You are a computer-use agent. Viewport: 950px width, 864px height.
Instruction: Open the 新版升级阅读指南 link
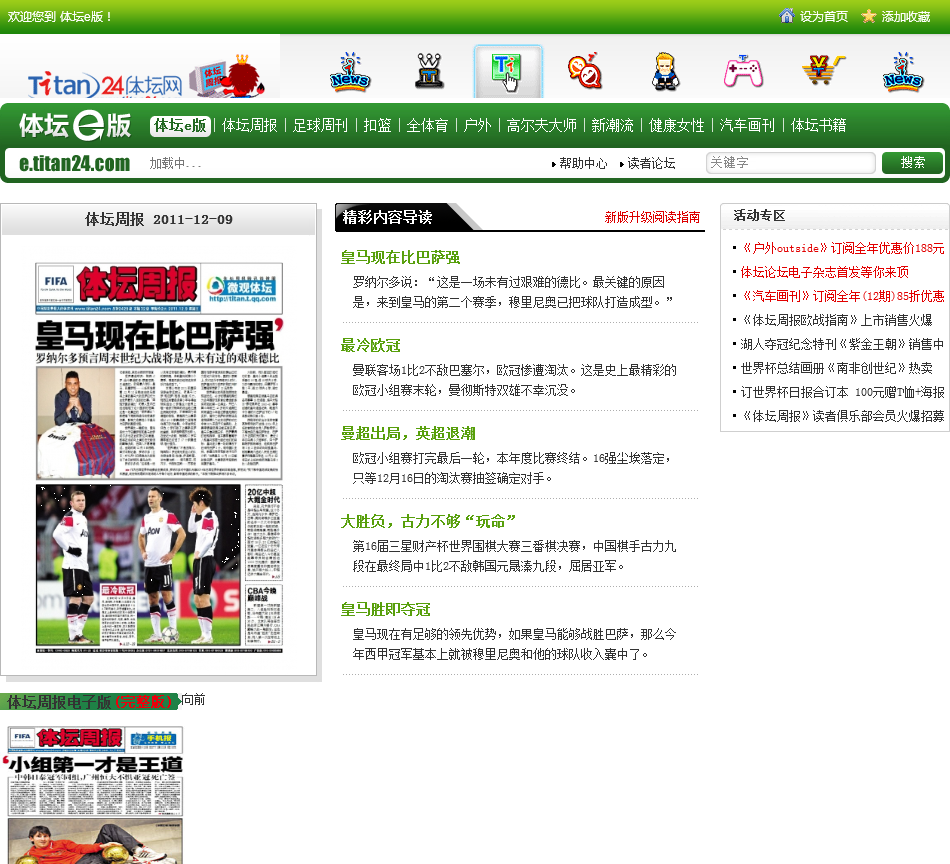pos(652,217)
